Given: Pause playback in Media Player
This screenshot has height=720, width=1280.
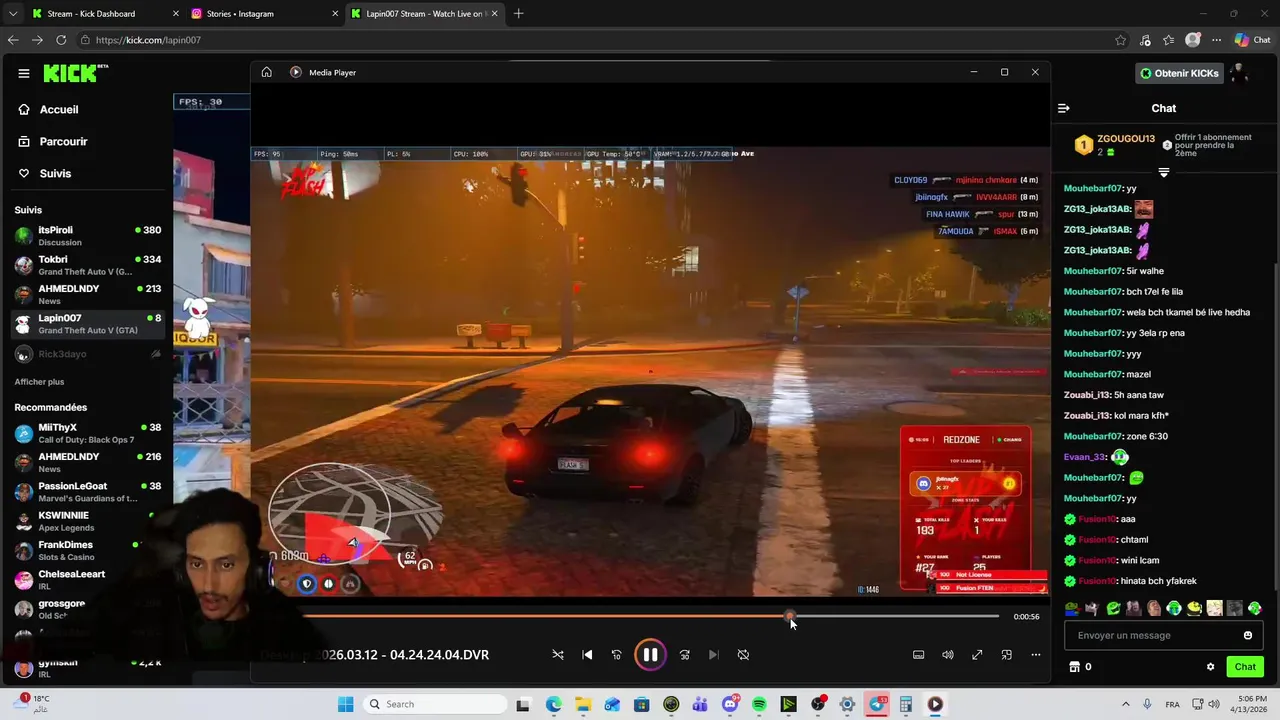Looking at the screenshot, I should [650, 655].
